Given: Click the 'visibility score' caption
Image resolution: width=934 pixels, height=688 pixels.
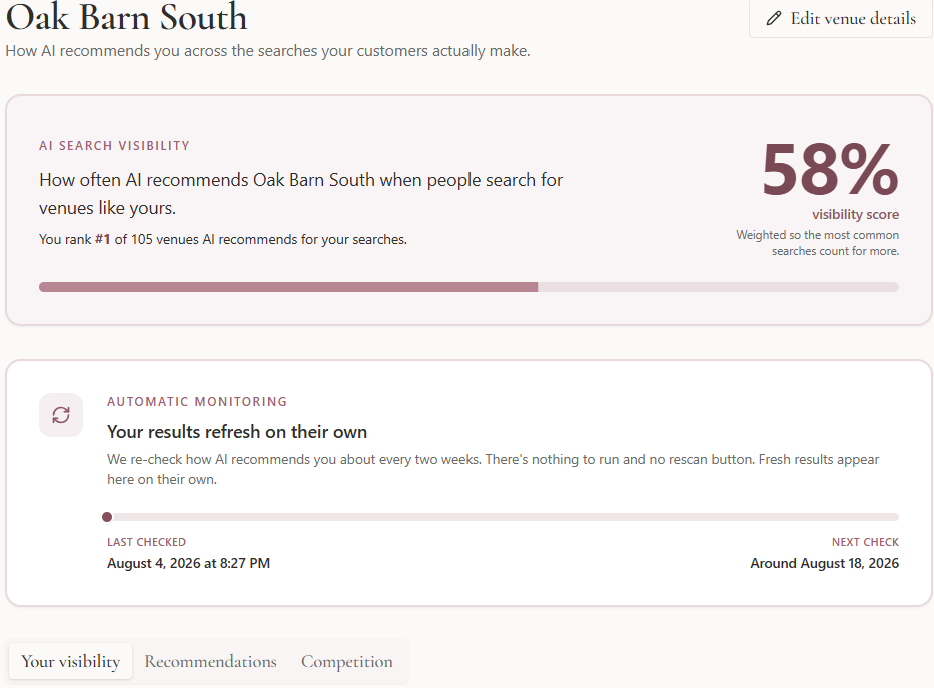Looking at the screenshot, I should pyautogui.click(x=855, y=214).
